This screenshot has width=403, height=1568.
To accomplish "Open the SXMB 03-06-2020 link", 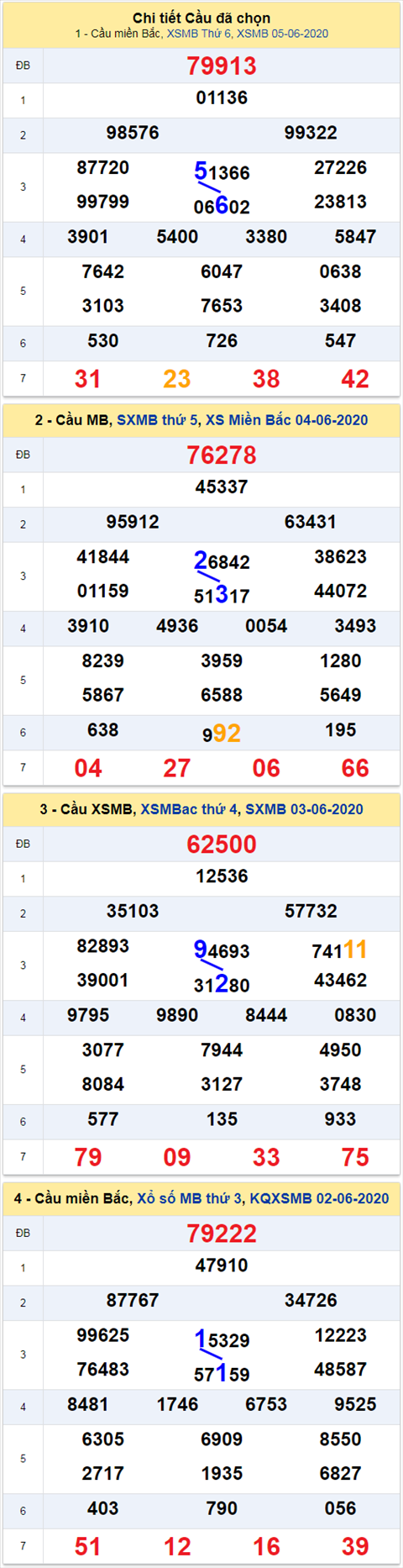I will pos(304,809).
